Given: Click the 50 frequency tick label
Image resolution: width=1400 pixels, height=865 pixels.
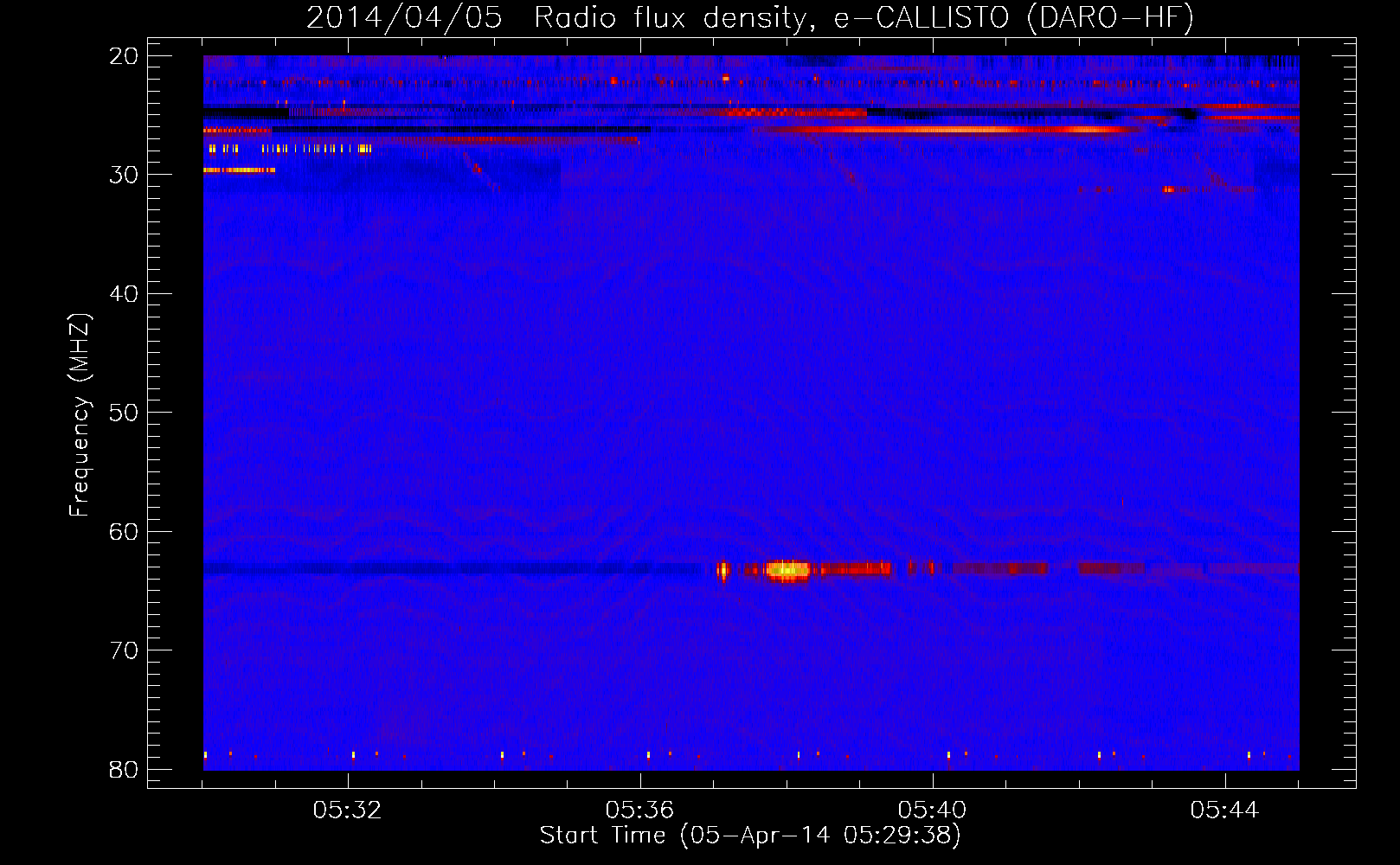Looking at the screenshot, I should pyautogui.click(x=124, y=413).
